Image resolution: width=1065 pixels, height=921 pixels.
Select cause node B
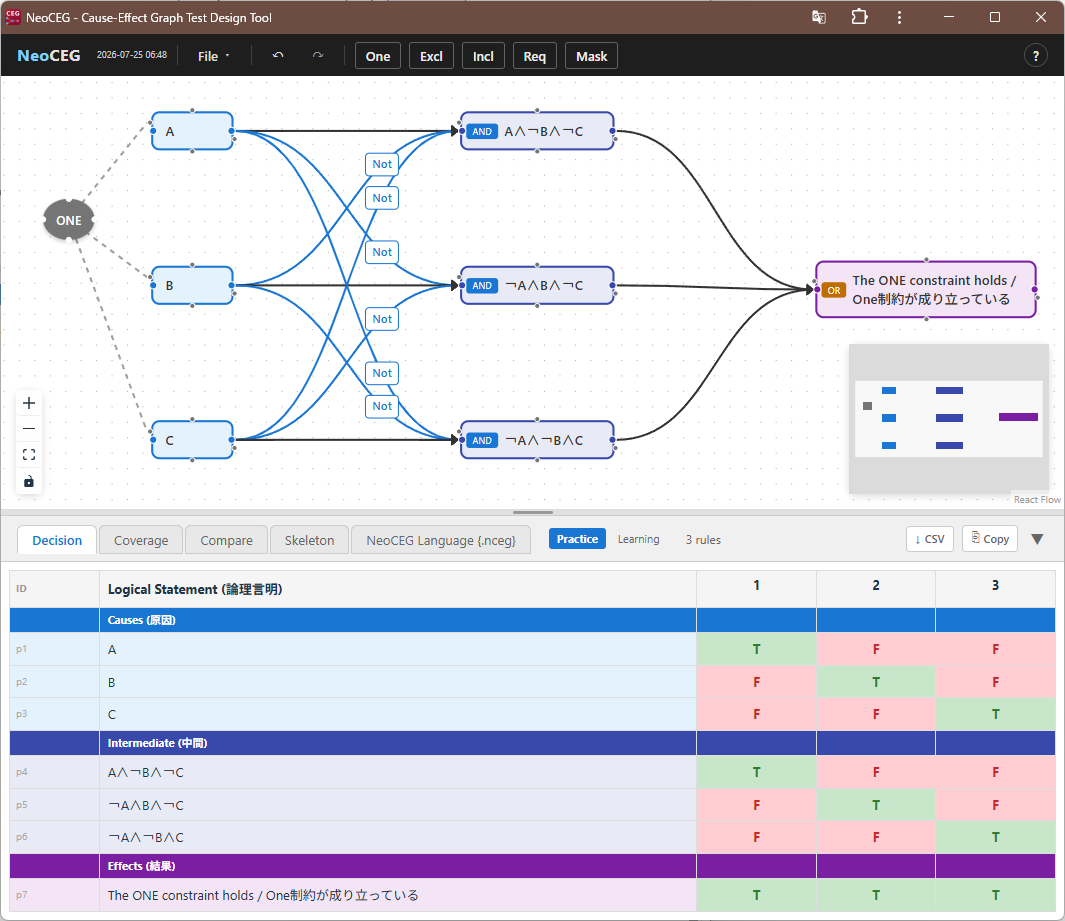(x=192, y=285)
